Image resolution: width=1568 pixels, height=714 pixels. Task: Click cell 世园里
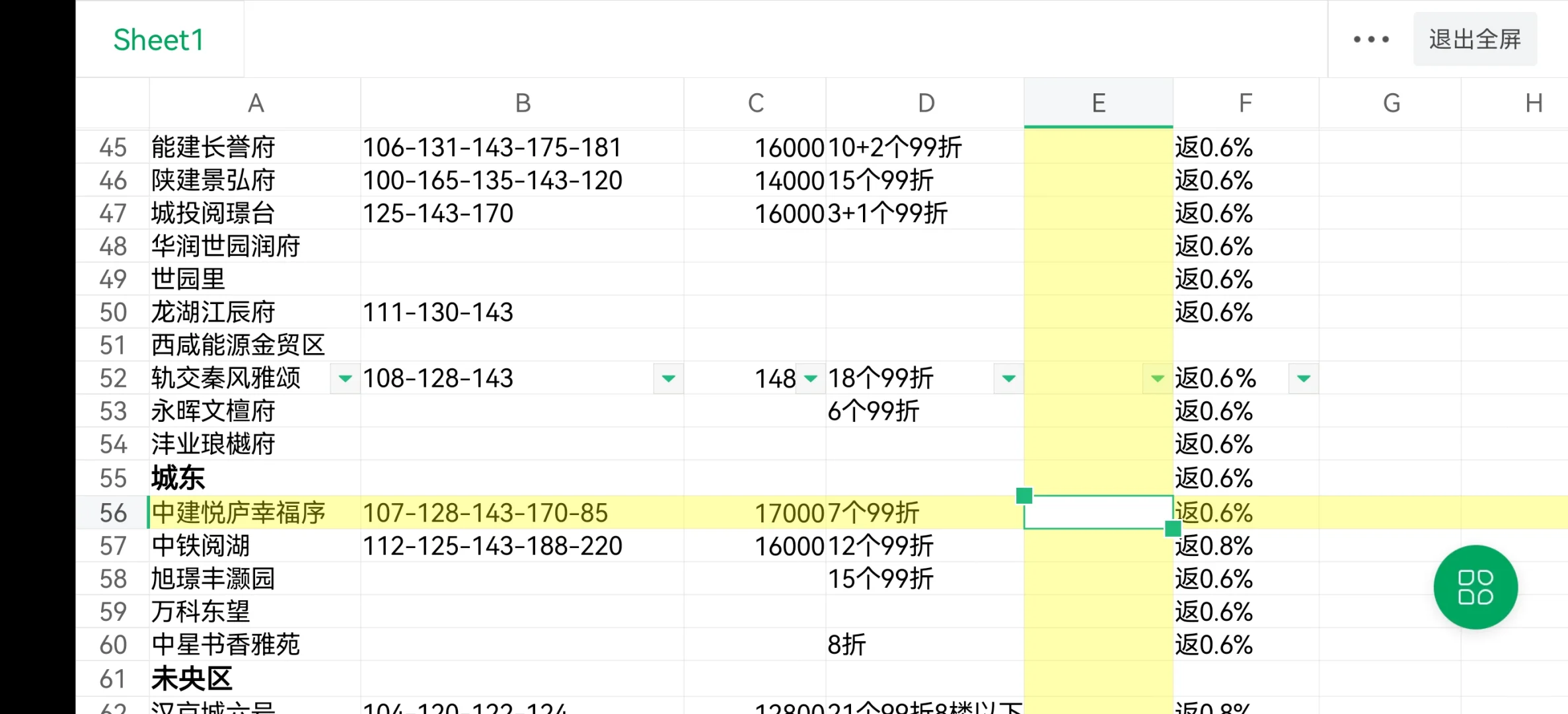[x=255, y=279]
